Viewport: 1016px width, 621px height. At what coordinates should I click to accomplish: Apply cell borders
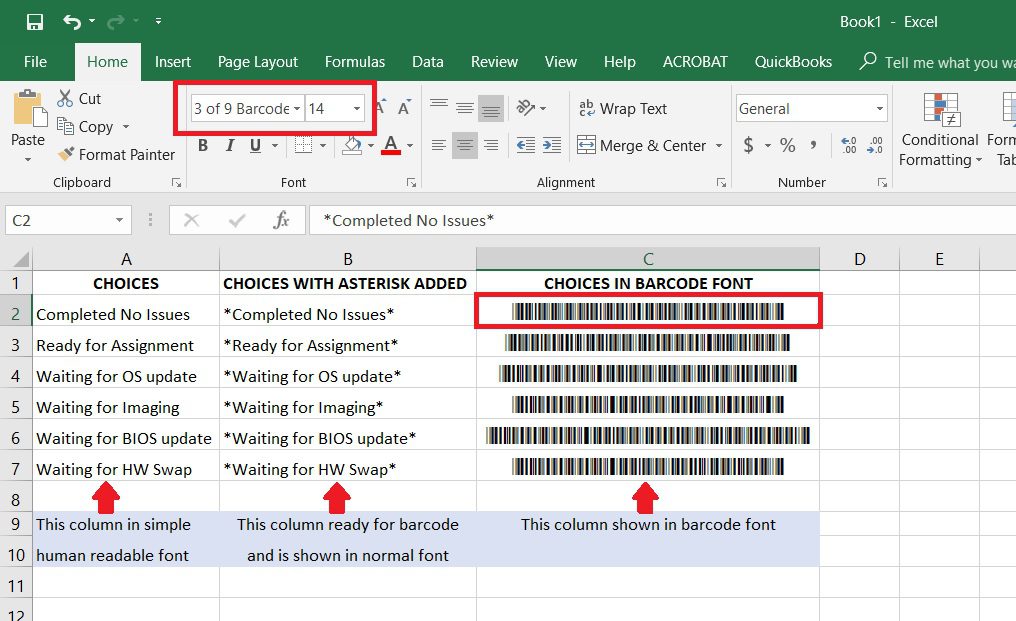(x=303, y=145)
